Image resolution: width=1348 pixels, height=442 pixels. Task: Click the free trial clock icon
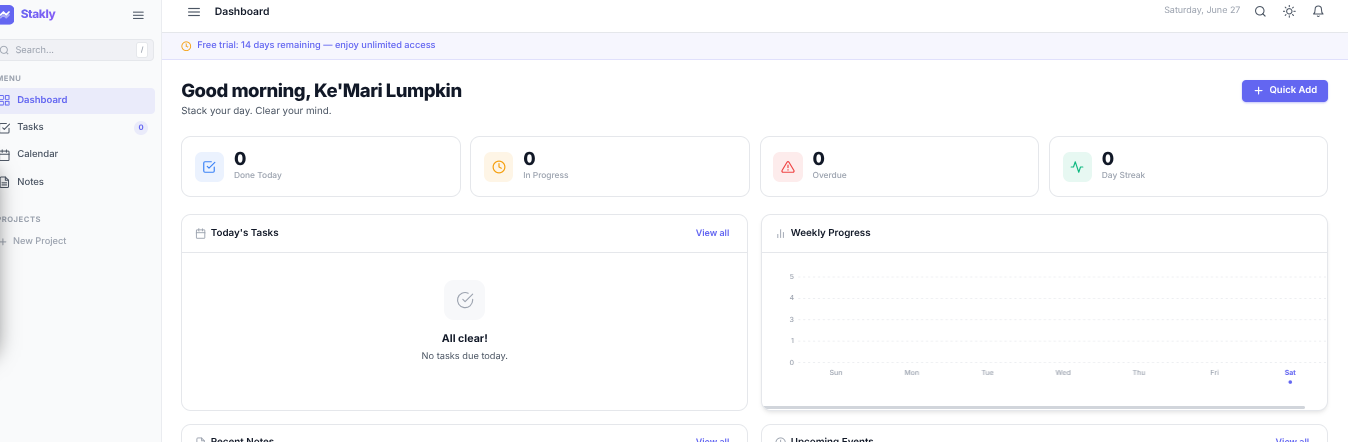pyautogui.click(x=186, y=46)
